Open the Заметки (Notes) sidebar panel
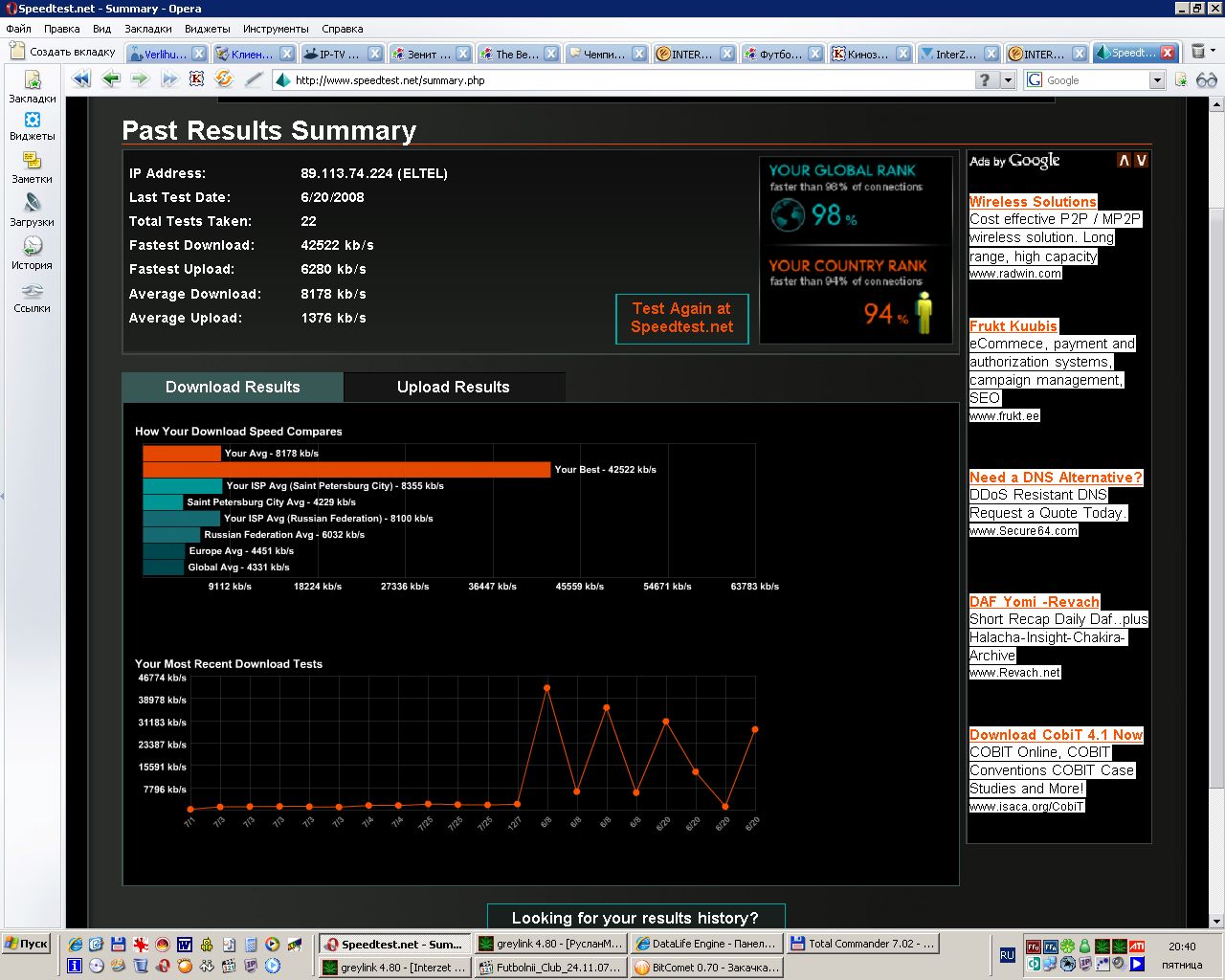This screenshot has width=1225, height=980. pyautogui.click(x=32, y=168)
